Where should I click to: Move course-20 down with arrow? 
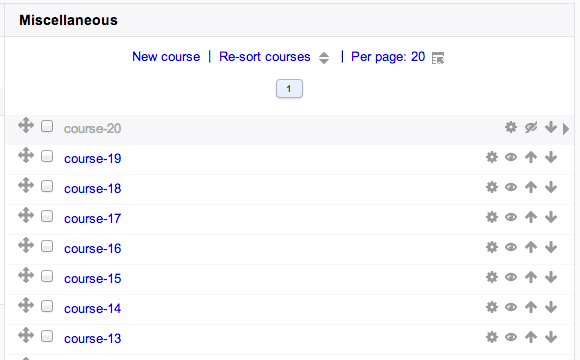pos(551,127)
